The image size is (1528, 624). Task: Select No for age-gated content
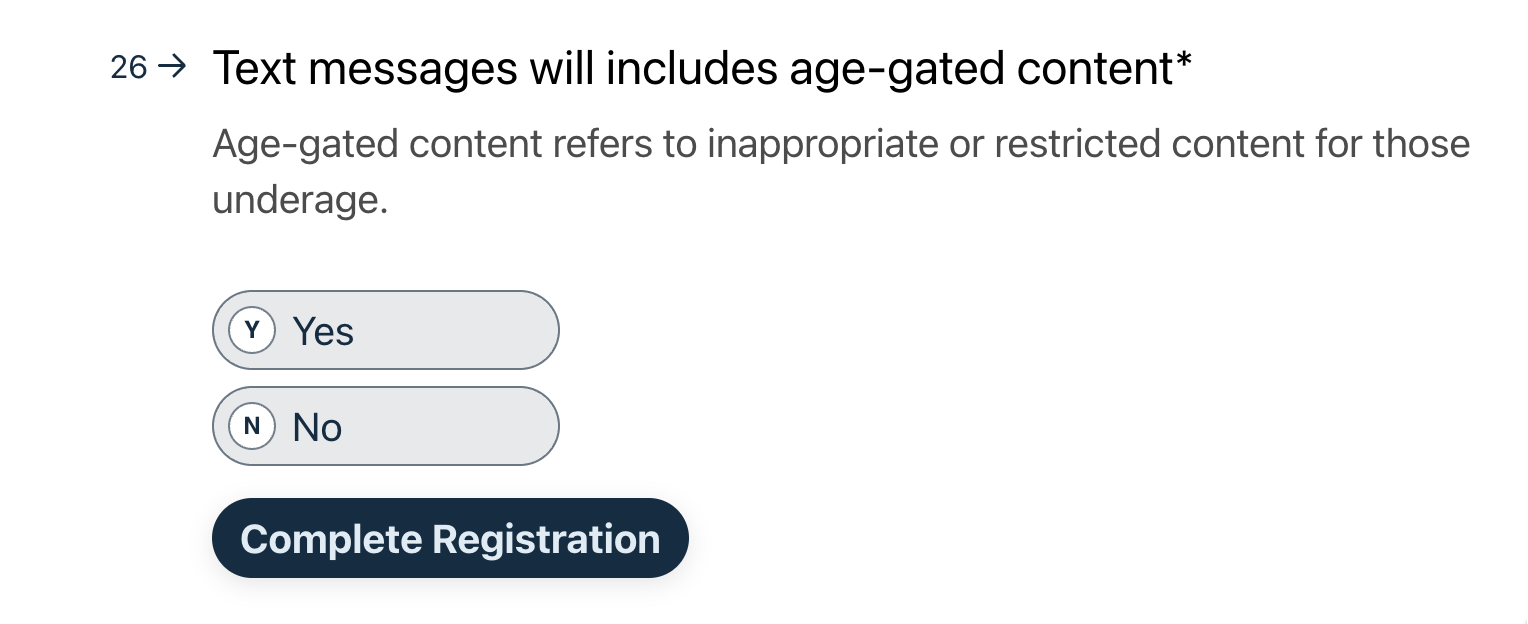coord(385,427)
